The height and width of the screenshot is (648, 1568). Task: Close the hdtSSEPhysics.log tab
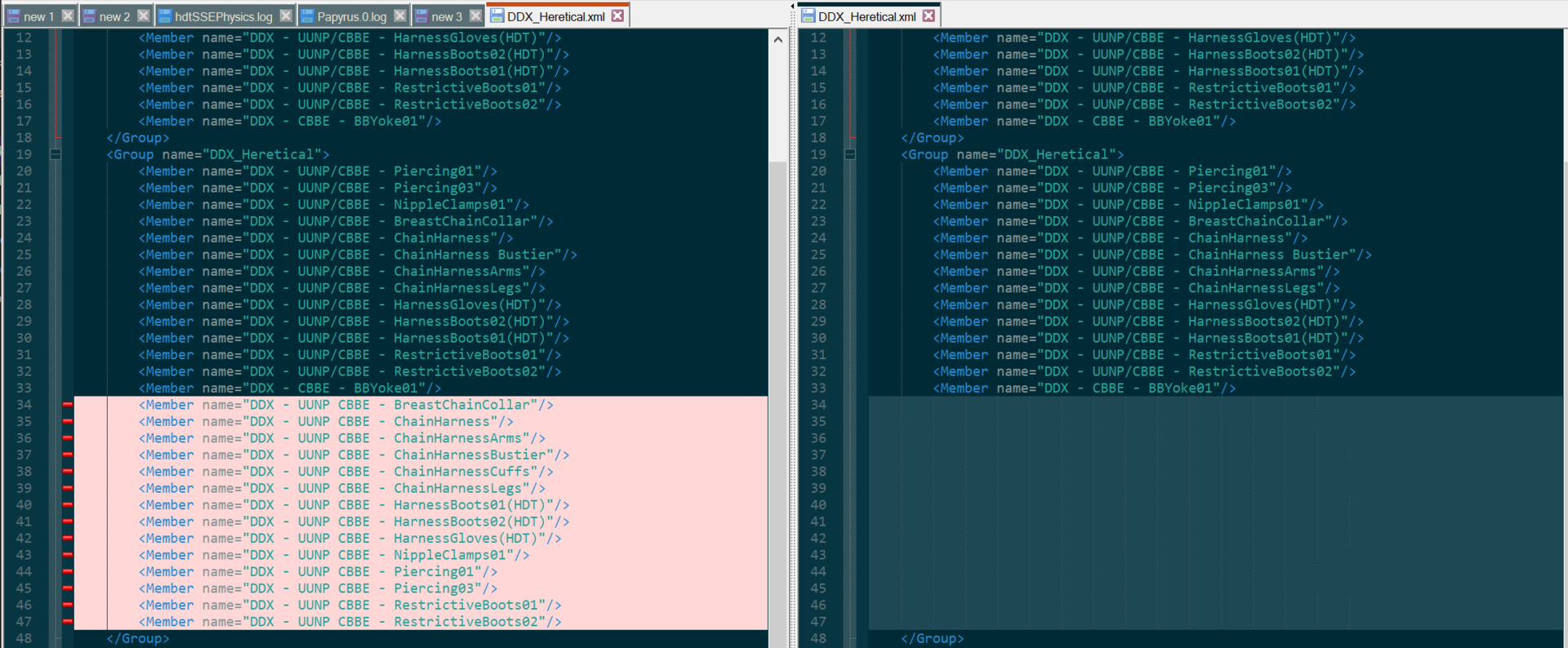pos(286,16)
